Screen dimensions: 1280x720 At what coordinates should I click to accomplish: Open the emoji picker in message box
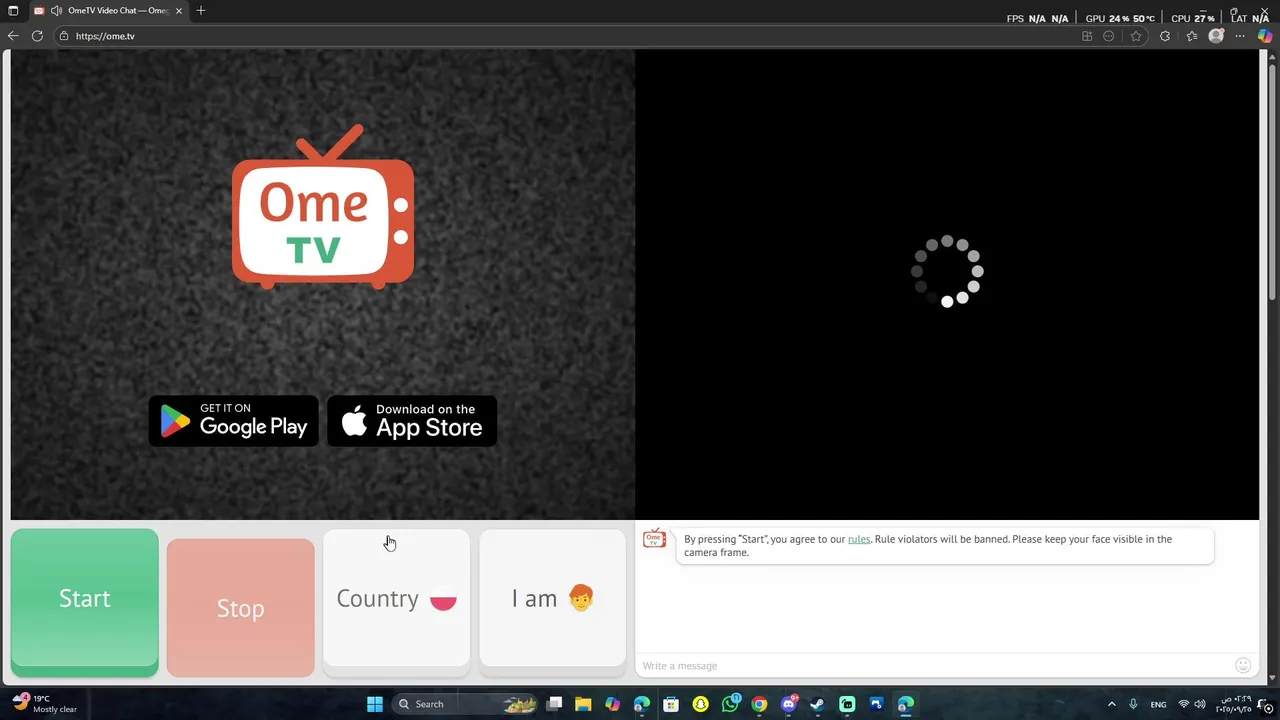point(1243,665)
